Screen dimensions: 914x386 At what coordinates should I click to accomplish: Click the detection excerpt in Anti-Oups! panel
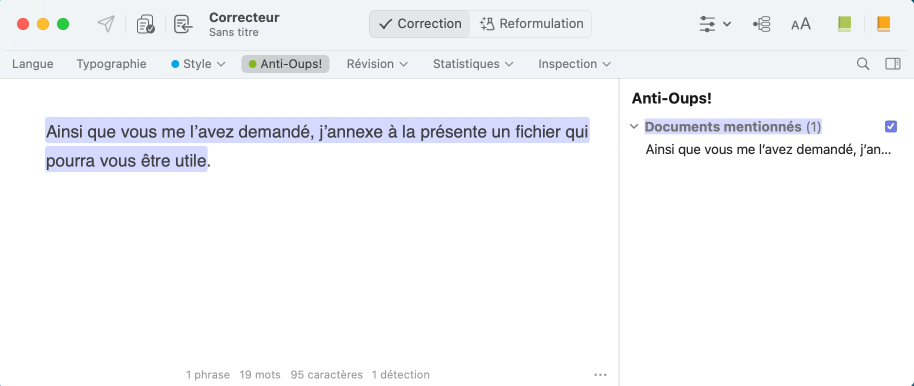pyautogui.click(x=768, y=150)
